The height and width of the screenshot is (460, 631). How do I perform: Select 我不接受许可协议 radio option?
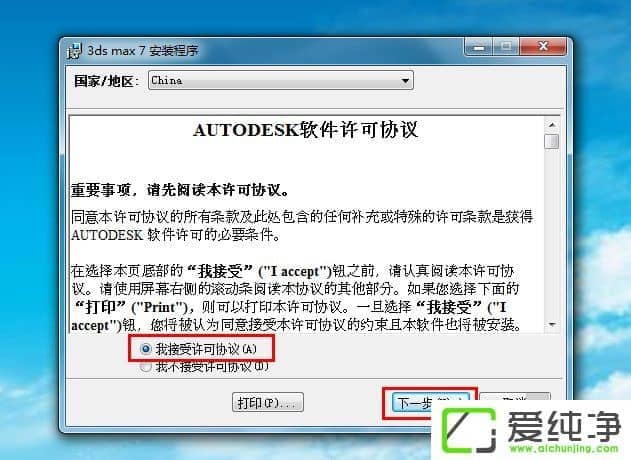tap(145, 367)
